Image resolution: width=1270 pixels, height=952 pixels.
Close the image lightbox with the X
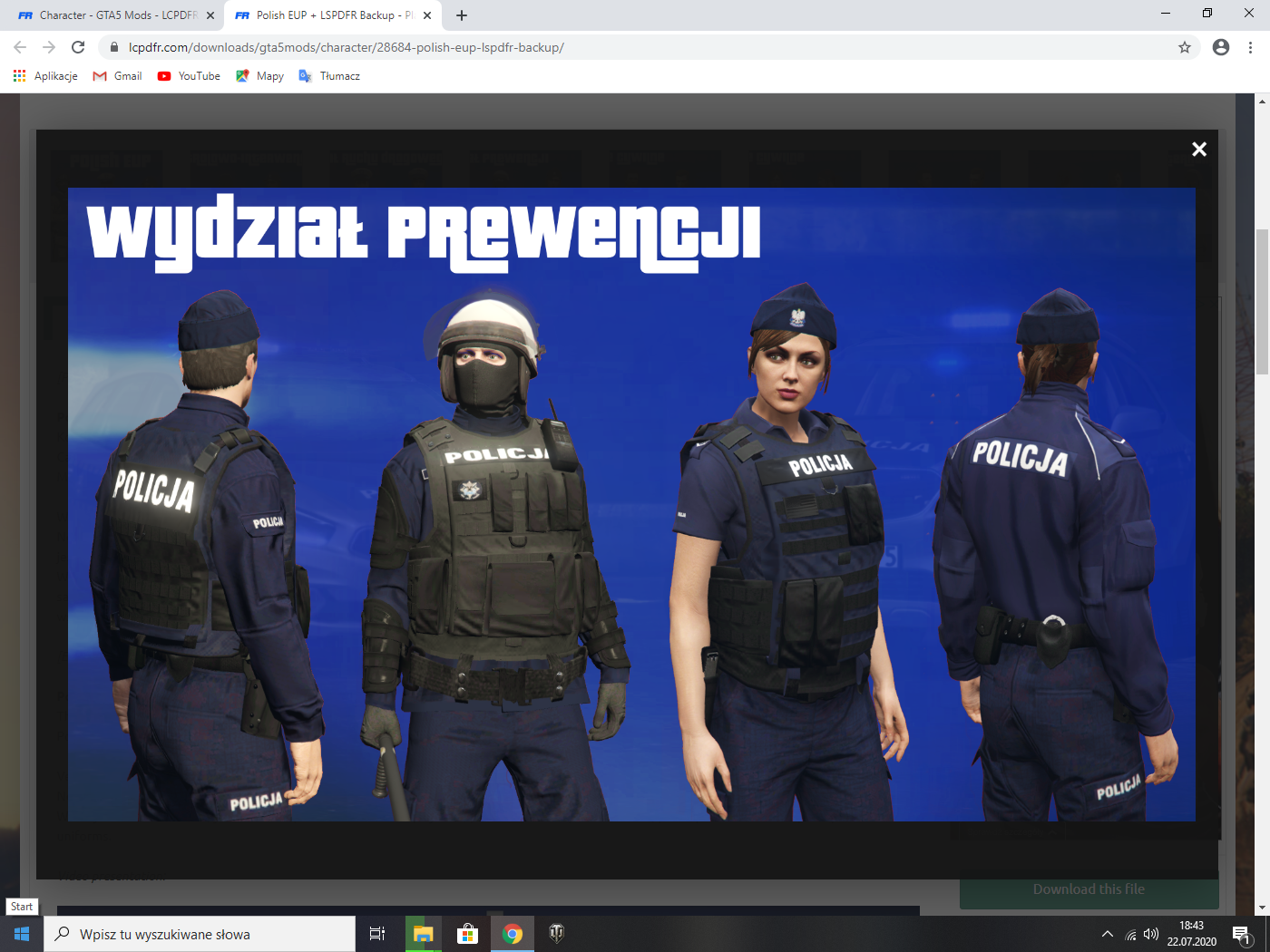coord(1199,150)
